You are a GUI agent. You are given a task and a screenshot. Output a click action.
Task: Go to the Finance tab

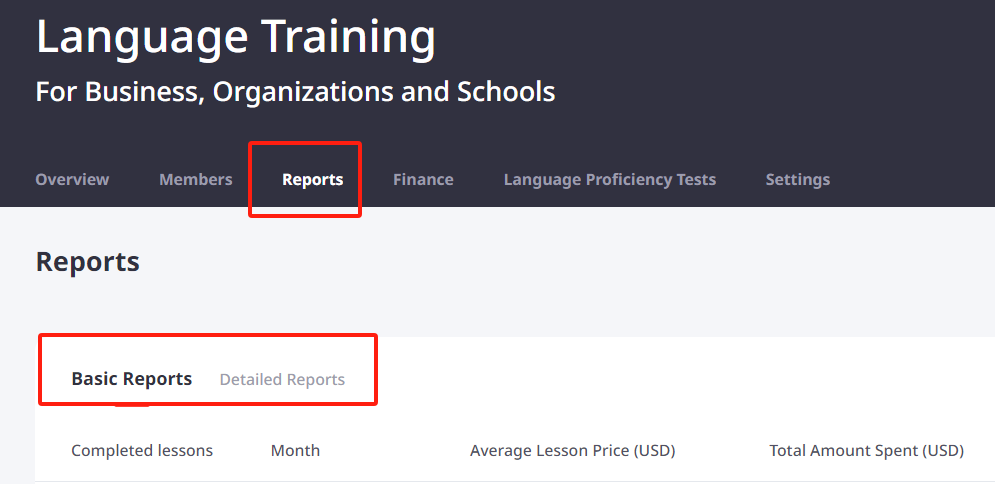(x=423, y=180)
